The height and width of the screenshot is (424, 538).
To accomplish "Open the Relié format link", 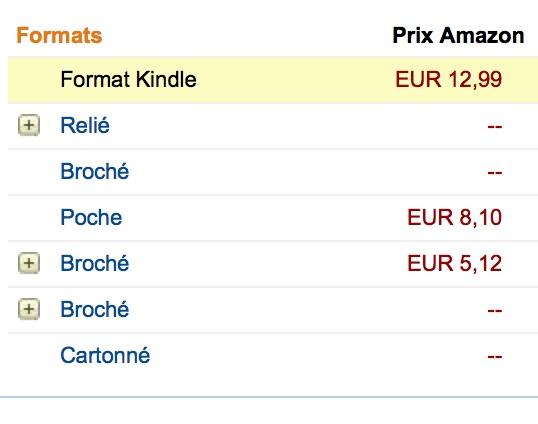I will 85,125.
